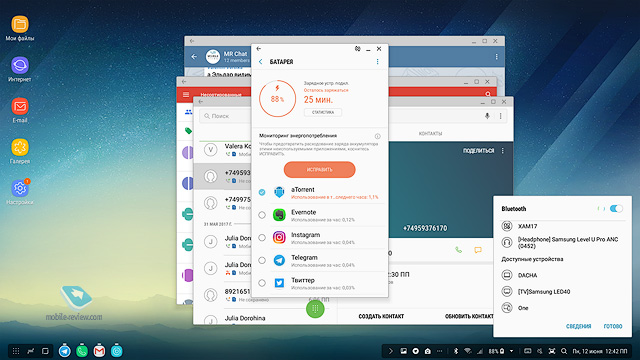The height and width of the screenshot is (360, 640).
Task: Click the Поиск search field in Contacts
Action: pyautogui.click(x=225, y=116)
